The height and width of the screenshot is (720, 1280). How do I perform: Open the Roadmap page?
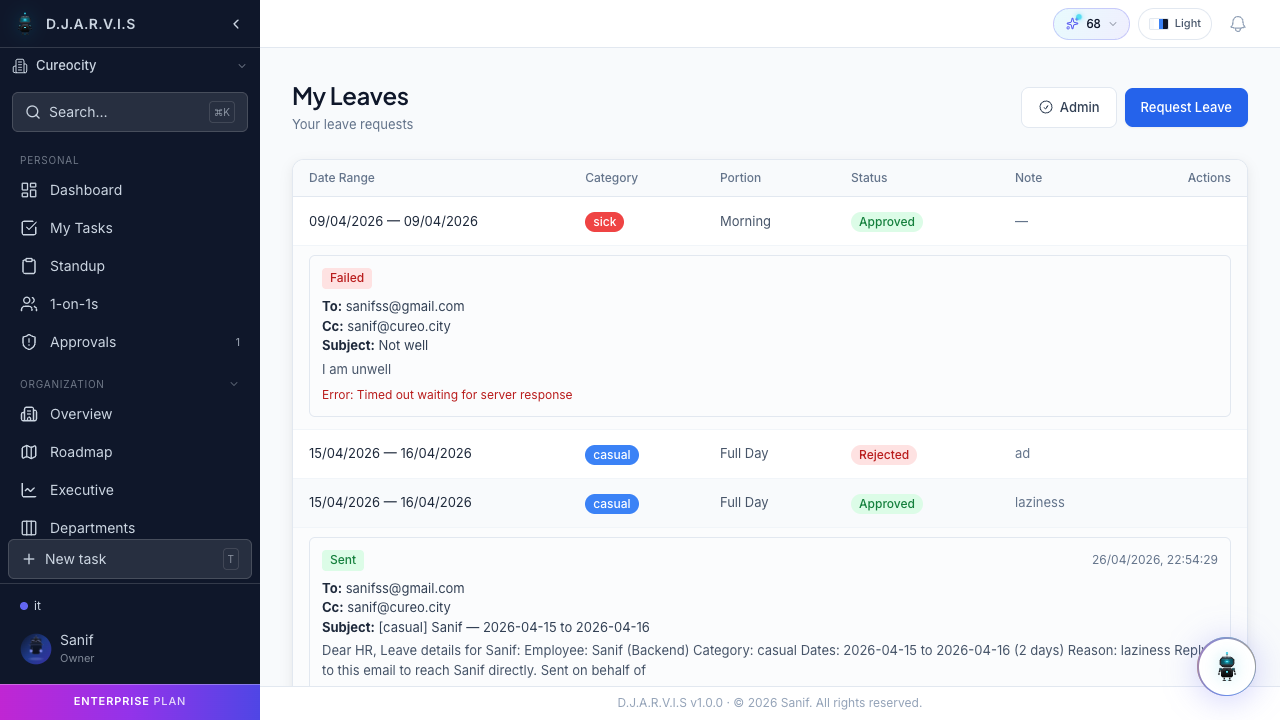coord(130,452)
